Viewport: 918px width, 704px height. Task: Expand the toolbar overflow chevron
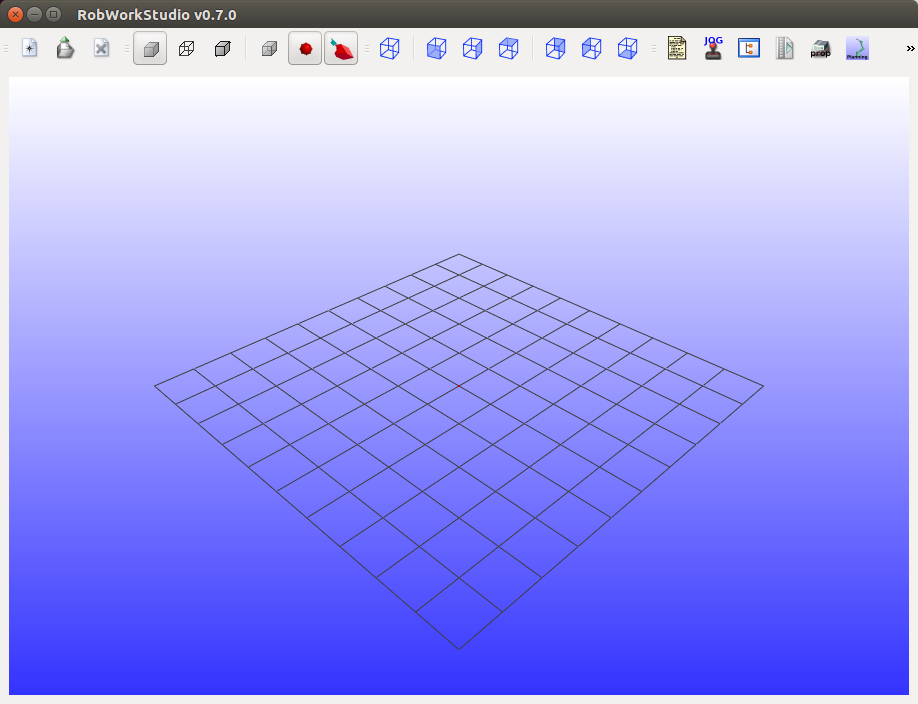point(910,46)
